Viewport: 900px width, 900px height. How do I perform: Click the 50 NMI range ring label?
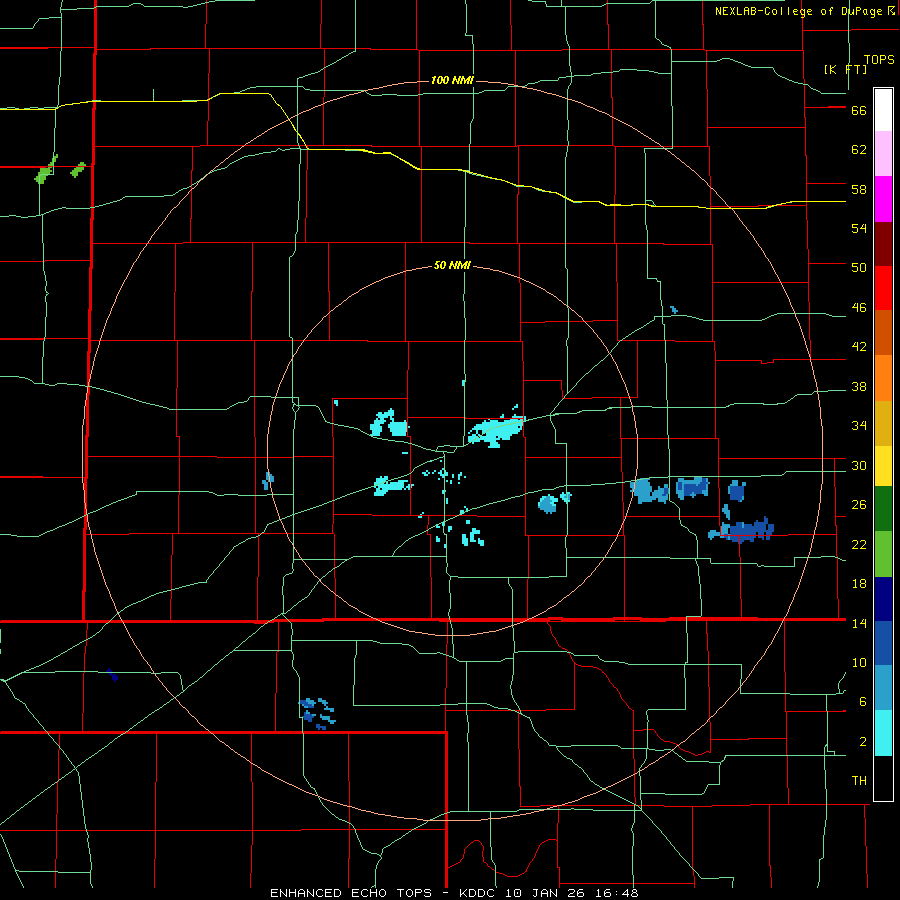(452, 265)
